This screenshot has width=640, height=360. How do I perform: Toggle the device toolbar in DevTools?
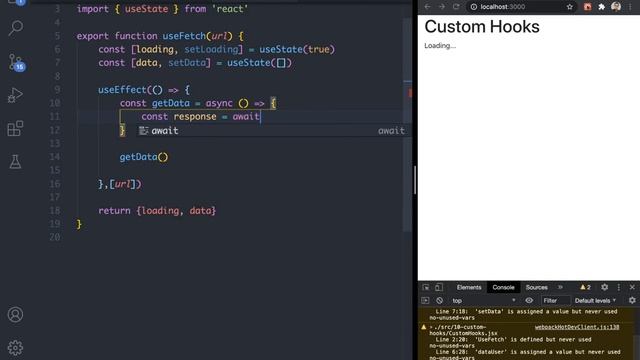point(439,287)
